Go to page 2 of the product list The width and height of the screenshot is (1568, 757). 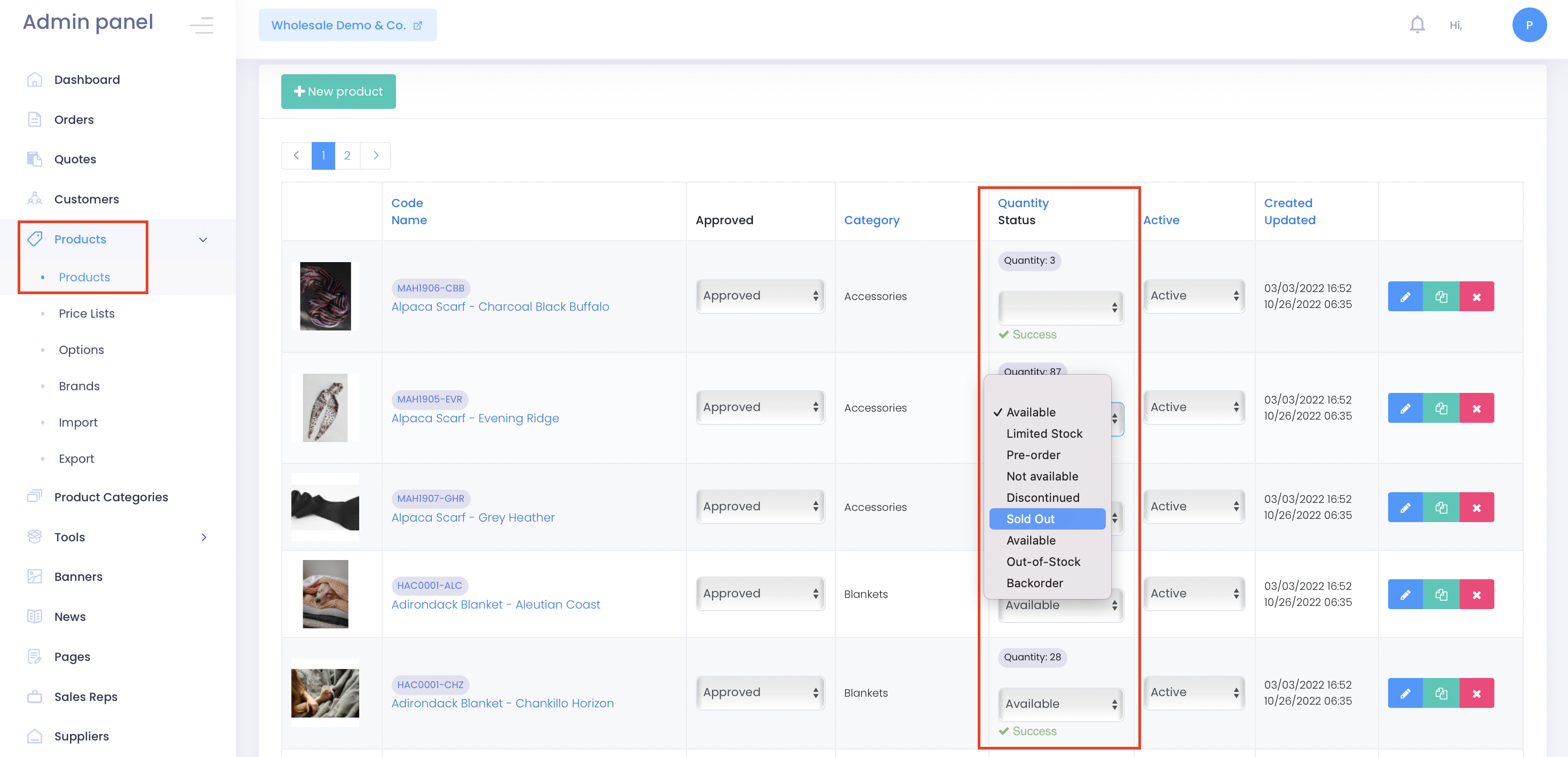[347, 155]
